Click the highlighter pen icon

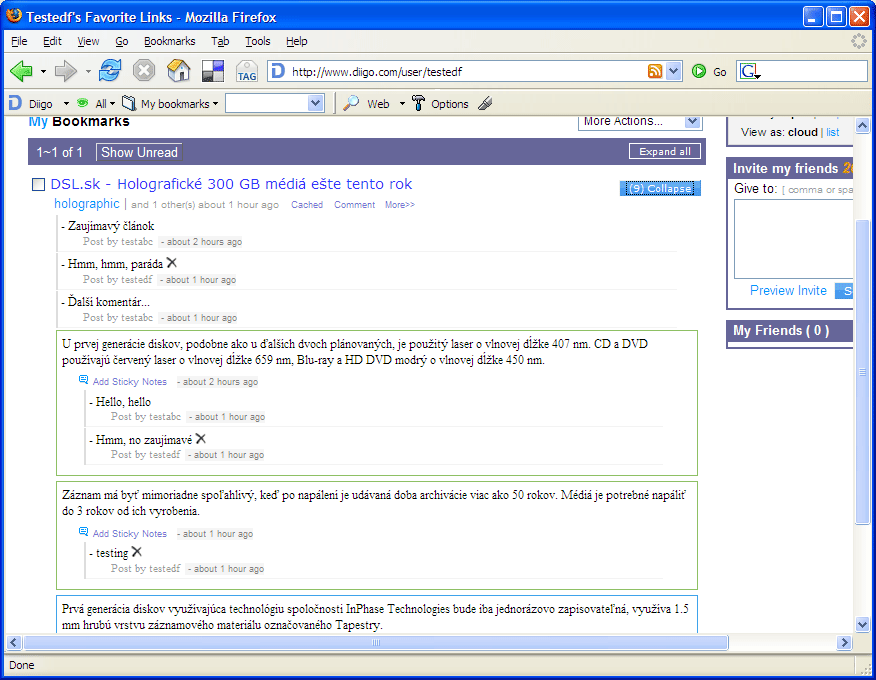pyautogui.click(x=485, y=103)
